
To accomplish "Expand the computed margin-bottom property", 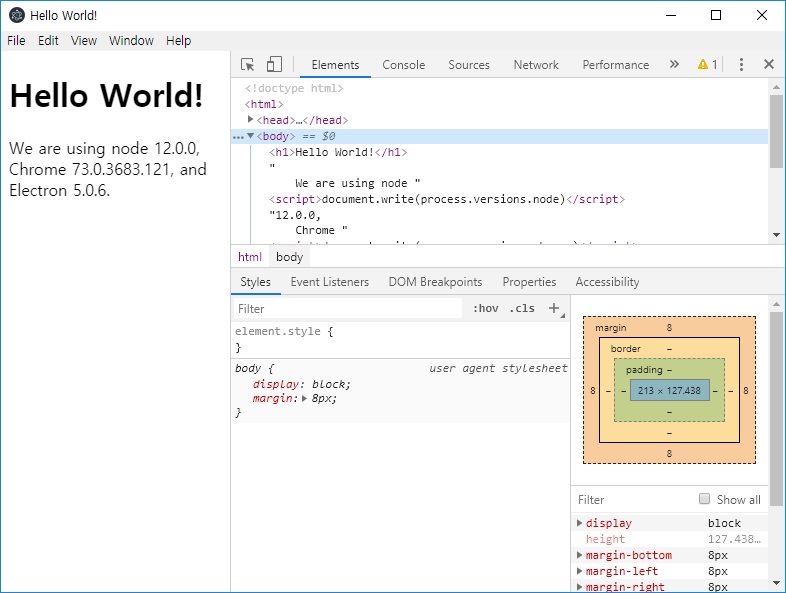I will tap(579, 555).
